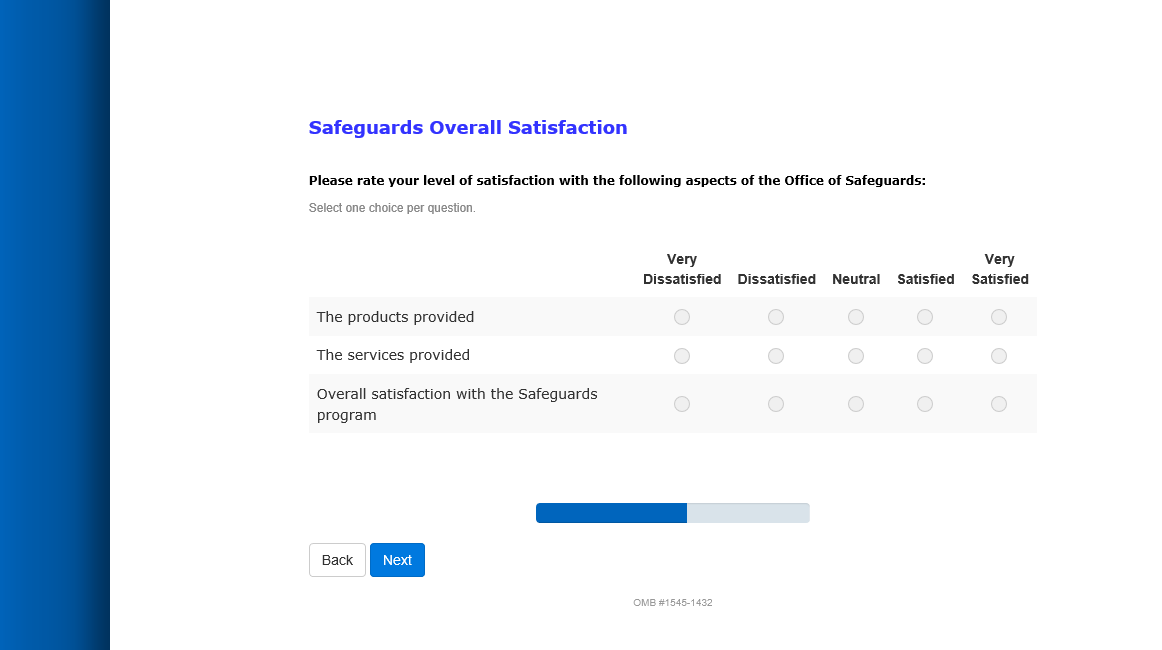Click the Next button
The image size is (1162, 650).
point(397,560)
